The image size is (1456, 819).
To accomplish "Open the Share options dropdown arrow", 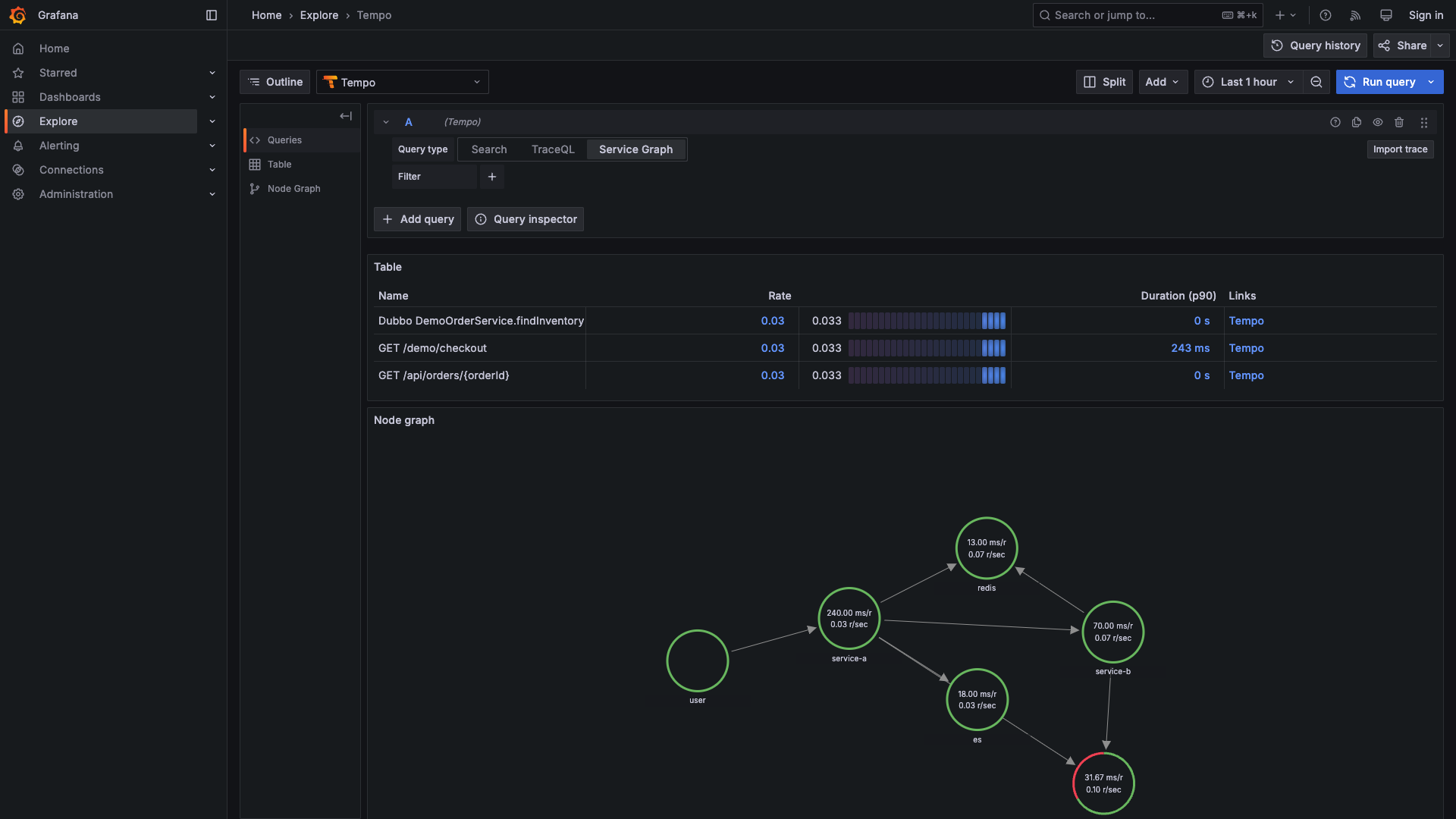I will point(1440,45).
